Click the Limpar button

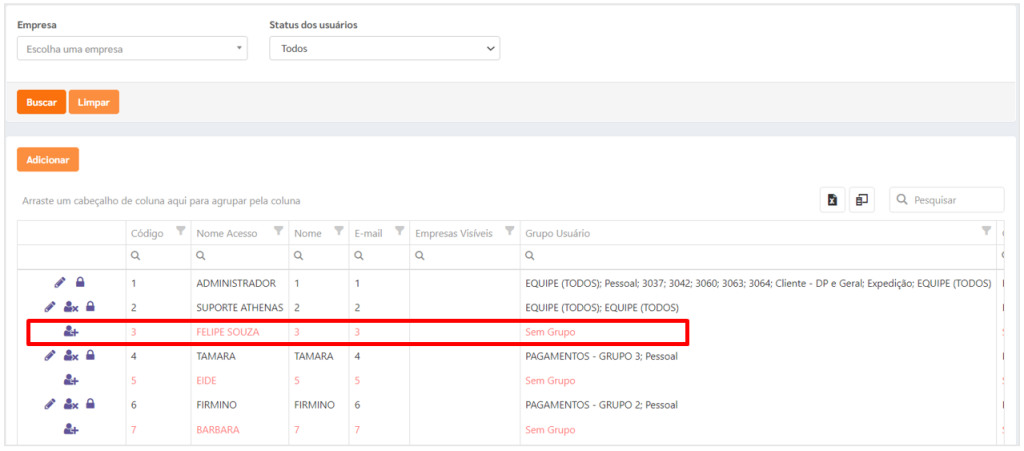point(93,102)
